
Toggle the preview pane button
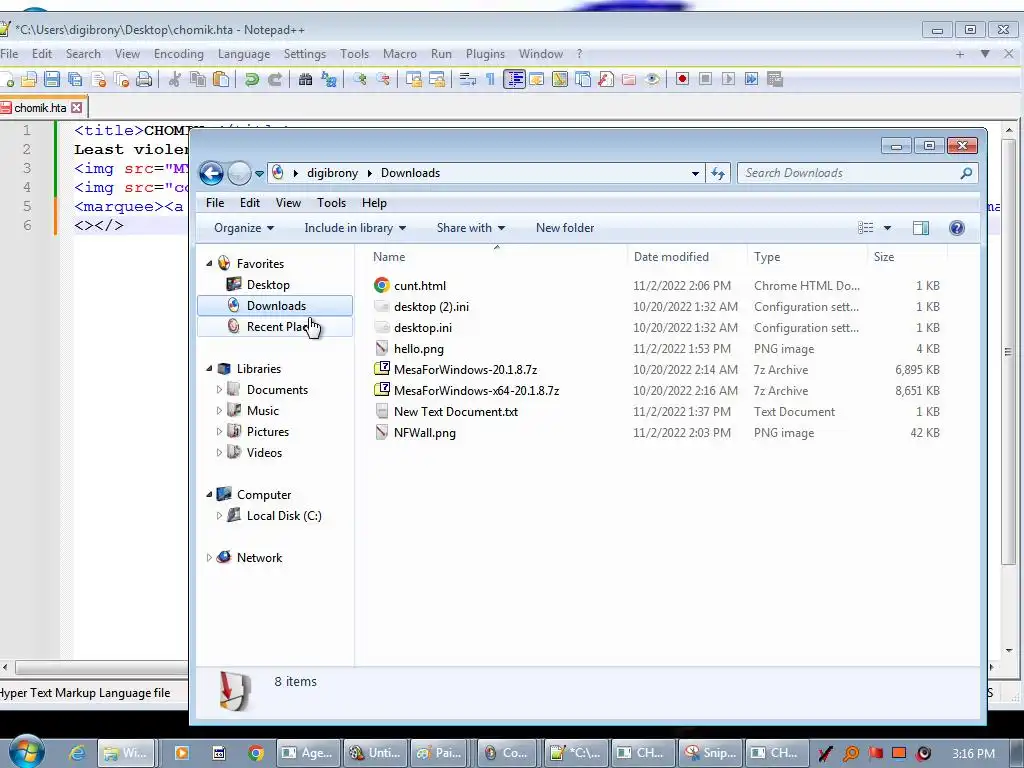point(921,228)
